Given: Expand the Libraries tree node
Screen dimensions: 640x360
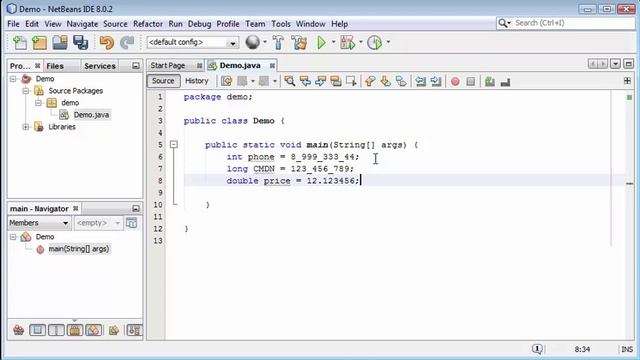Looking at the screenshot, I should click(x=26, y=127).
